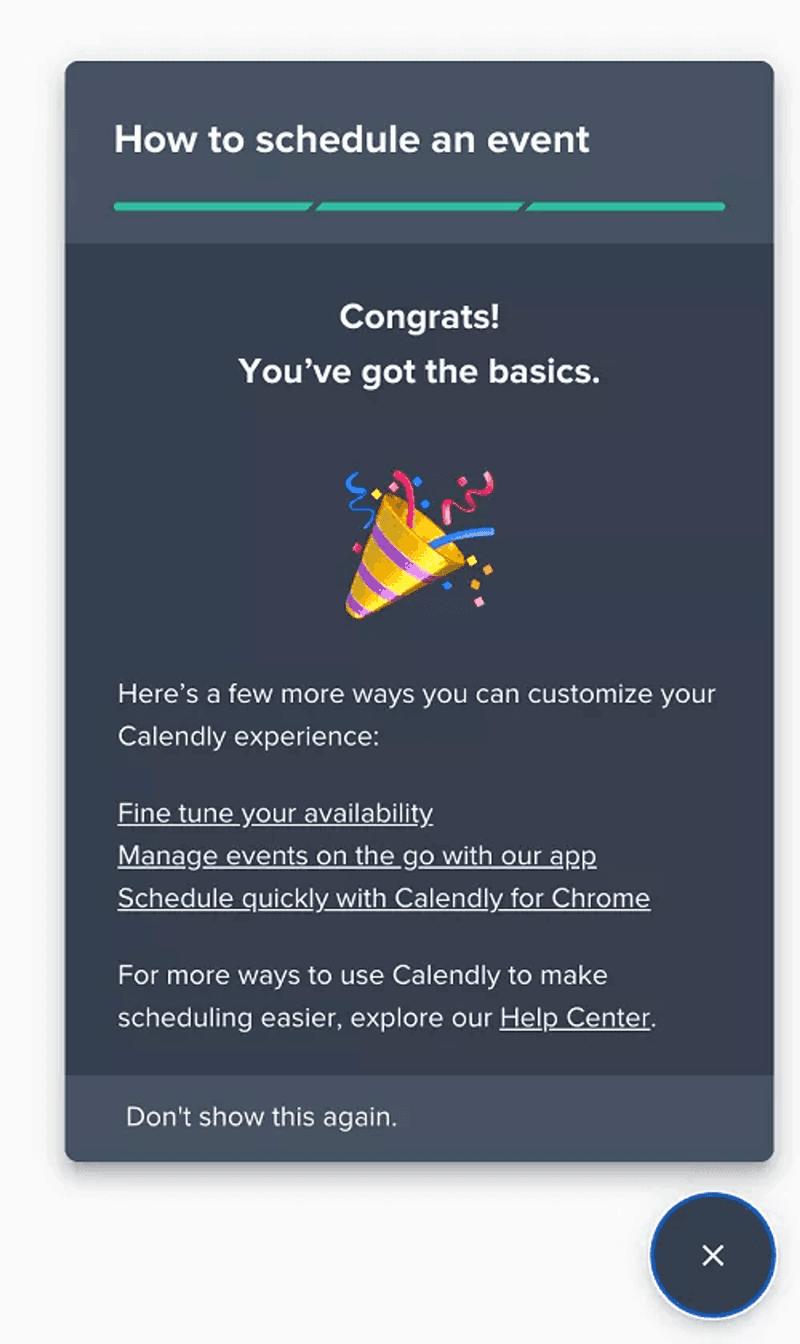800x1344 pixels.
Task: Click the underlined availability link text
Action: 275,813
